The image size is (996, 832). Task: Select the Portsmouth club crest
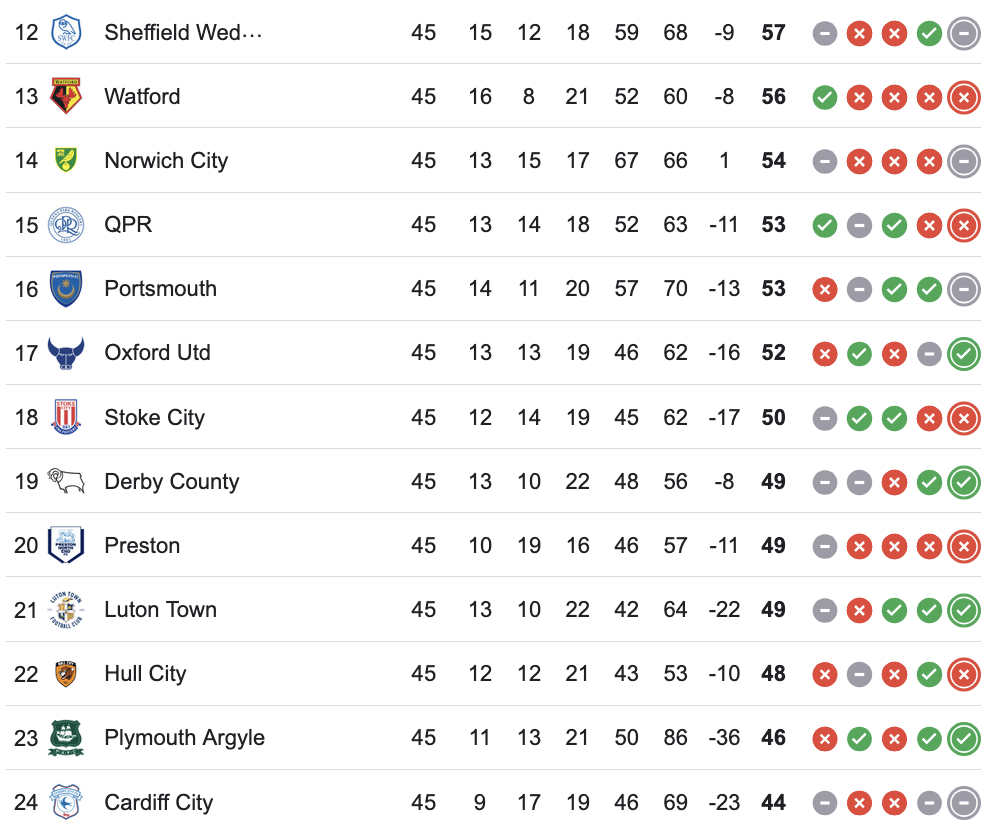[x=66, y=289]
